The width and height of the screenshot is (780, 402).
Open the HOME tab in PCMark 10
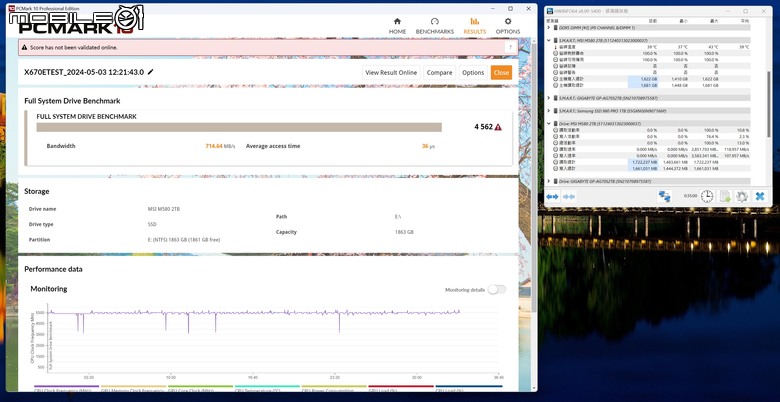397,26
